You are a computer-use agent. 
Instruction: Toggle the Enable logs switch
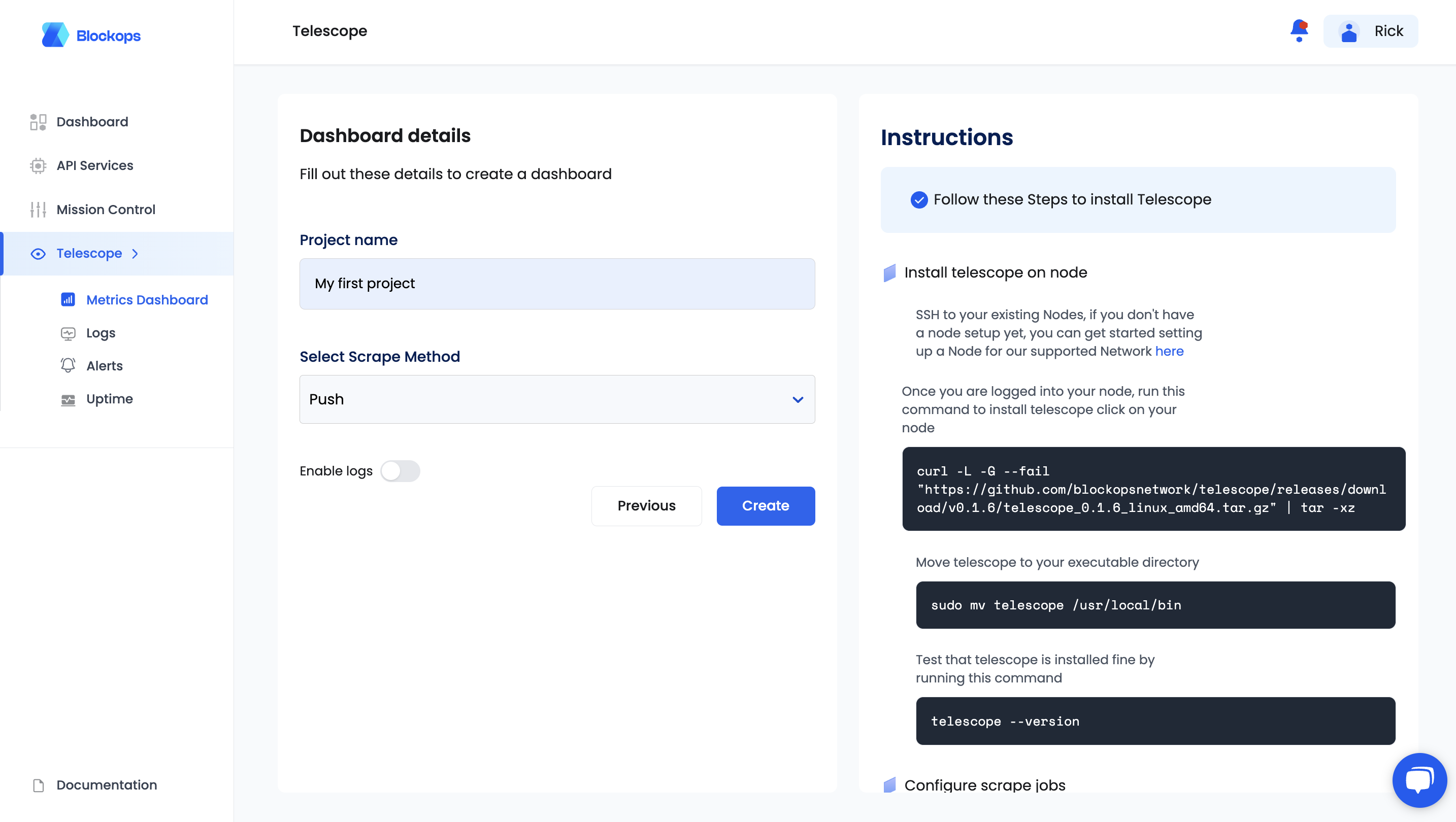pos(400,471)
